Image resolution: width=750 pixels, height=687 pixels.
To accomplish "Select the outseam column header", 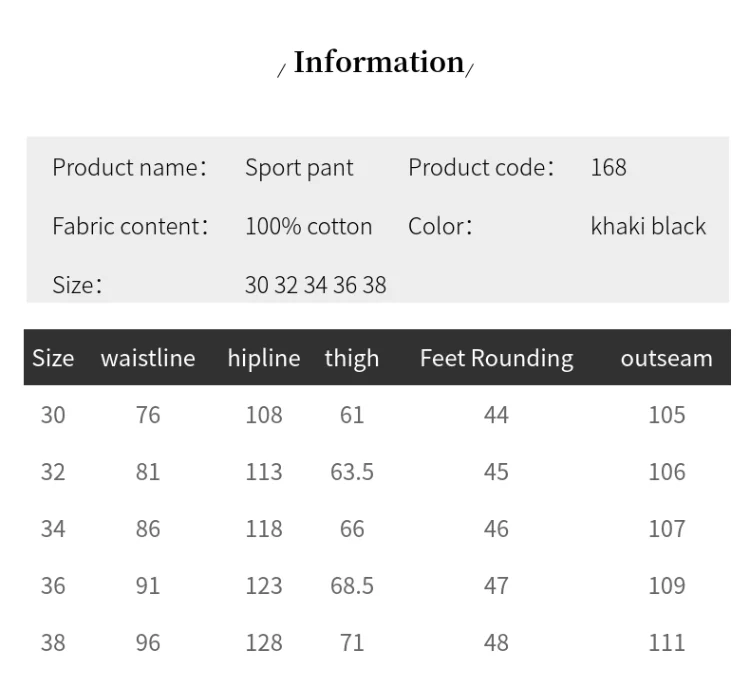I will coord(666,358).
